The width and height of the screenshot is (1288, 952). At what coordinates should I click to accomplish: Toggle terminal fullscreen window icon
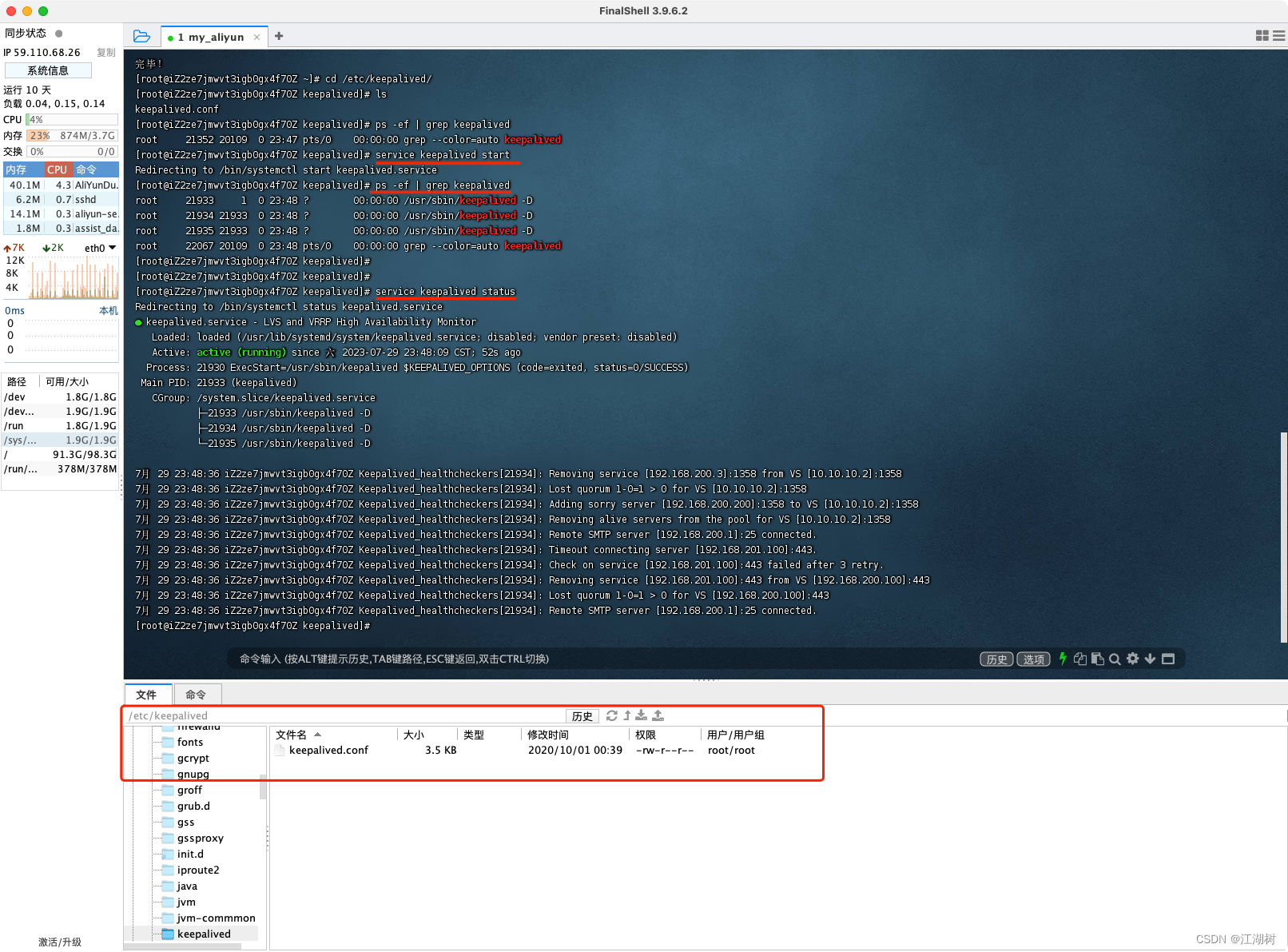(1168, 659)
